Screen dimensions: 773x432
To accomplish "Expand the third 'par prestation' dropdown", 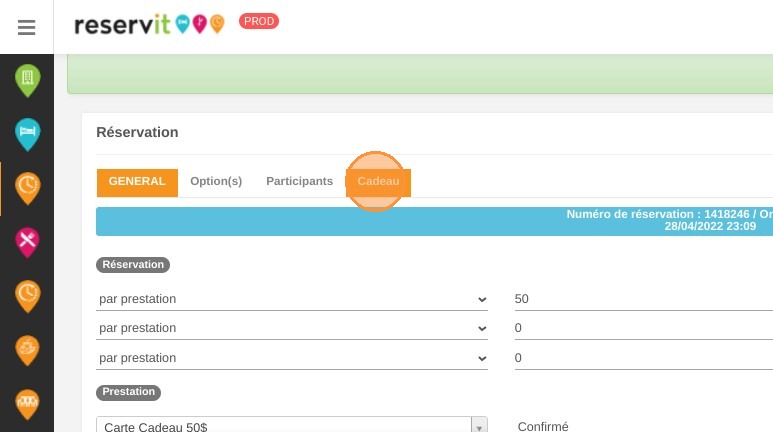I will (x=292, y=358).
